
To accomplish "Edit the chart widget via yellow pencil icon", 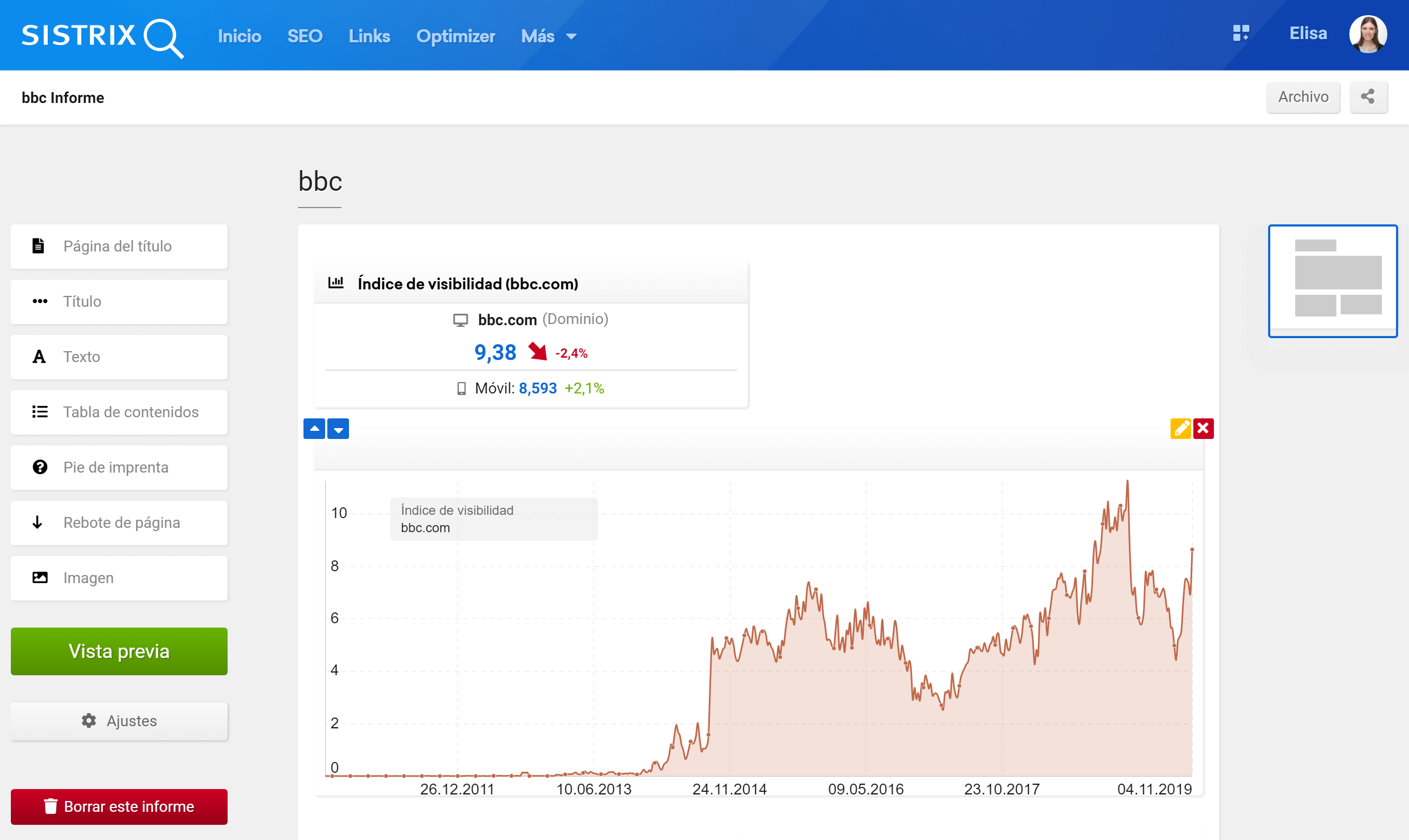I will pos(1180,429).
